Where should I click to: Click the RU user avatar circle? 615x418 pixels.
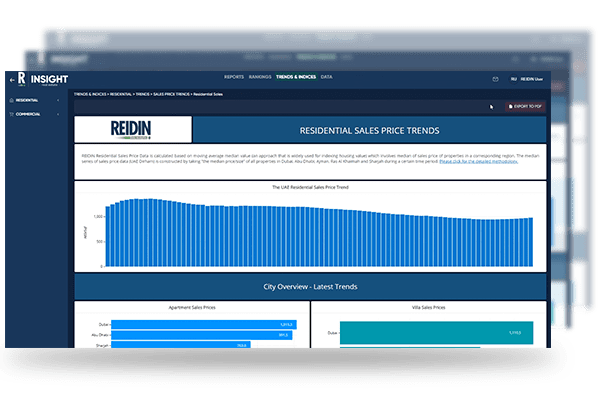click(513, 79)
